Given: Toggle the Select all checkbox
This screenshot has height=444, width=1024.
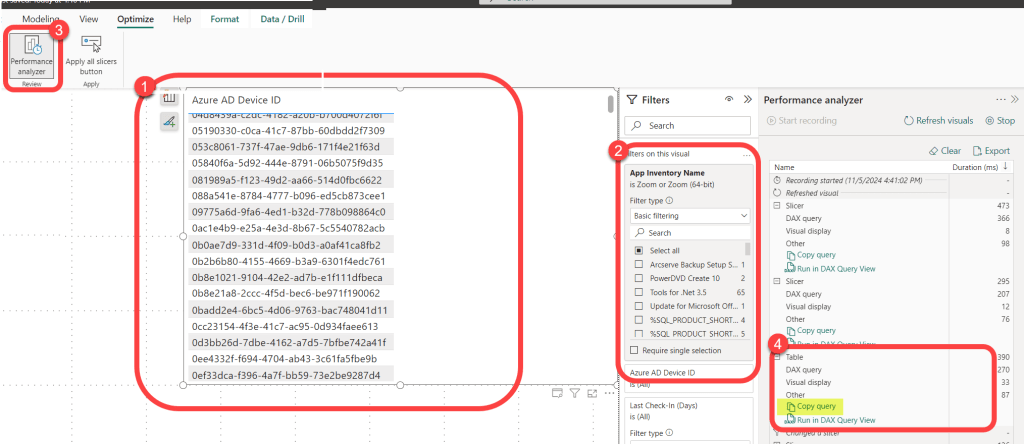Looking at the screenshot, I should click(x=638, y=250).
